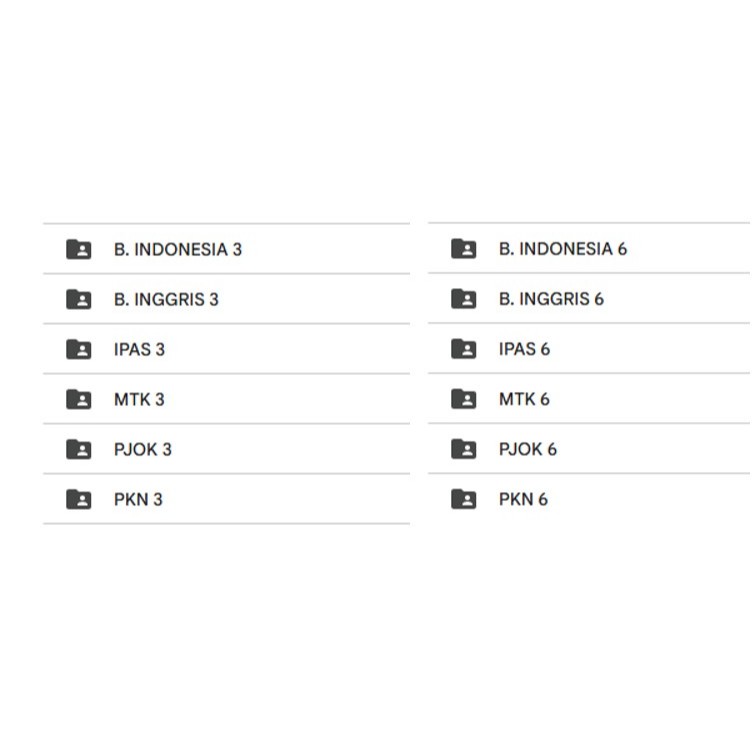Open the B. INGGRIS 3 folder name
This screenshot has height=755, width=755.
166,299
